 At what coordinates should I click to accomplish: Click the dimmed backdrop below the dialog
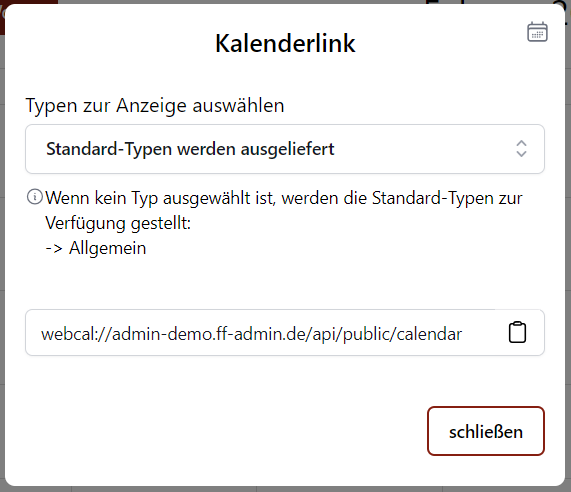[x=285, y=489]
